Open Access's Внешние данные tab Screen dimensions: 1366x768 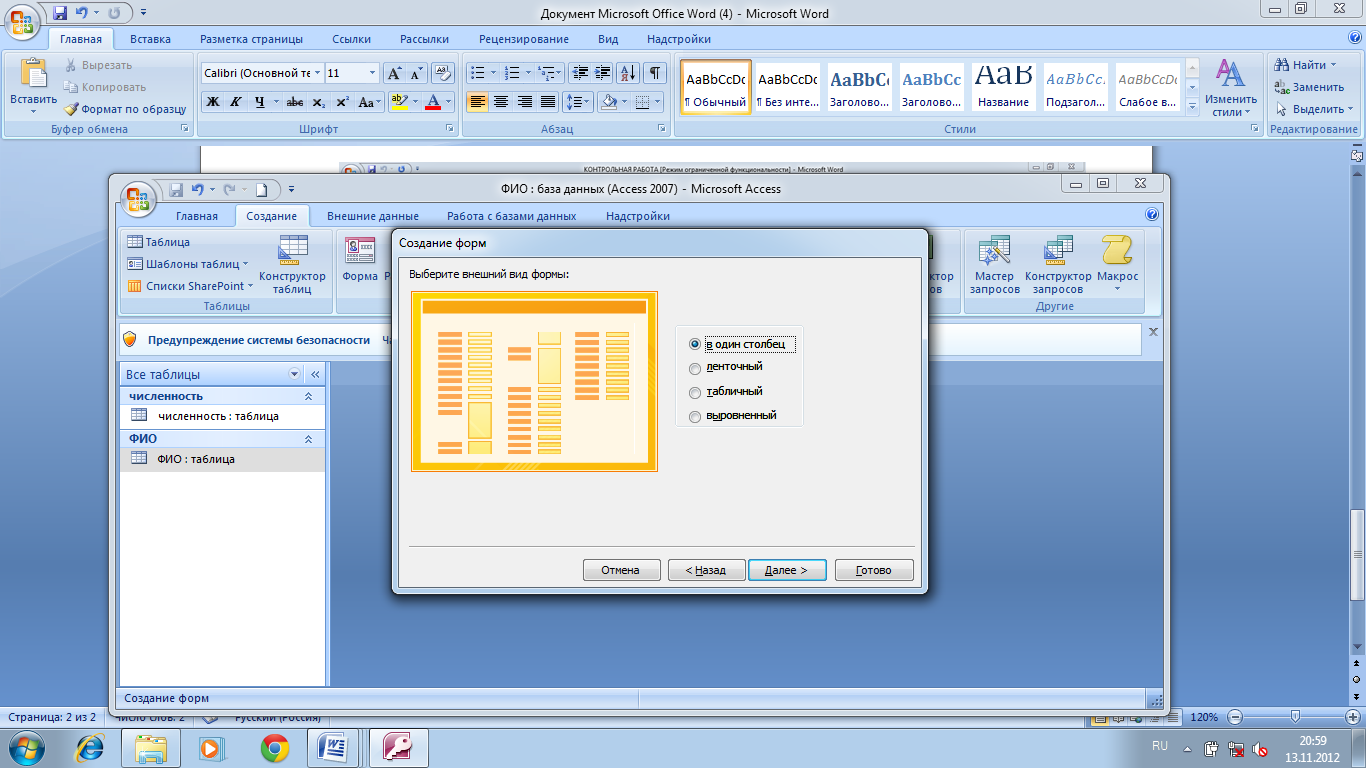pos(372,216)
